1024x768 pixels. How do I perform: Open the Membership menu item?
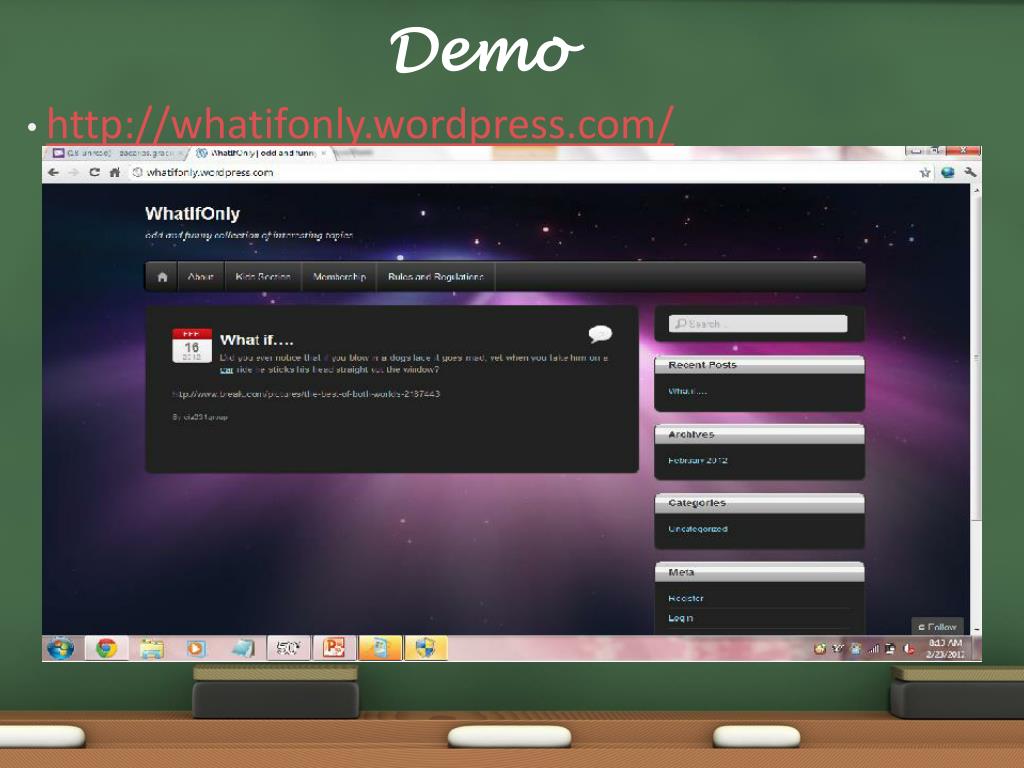[339, 277]
